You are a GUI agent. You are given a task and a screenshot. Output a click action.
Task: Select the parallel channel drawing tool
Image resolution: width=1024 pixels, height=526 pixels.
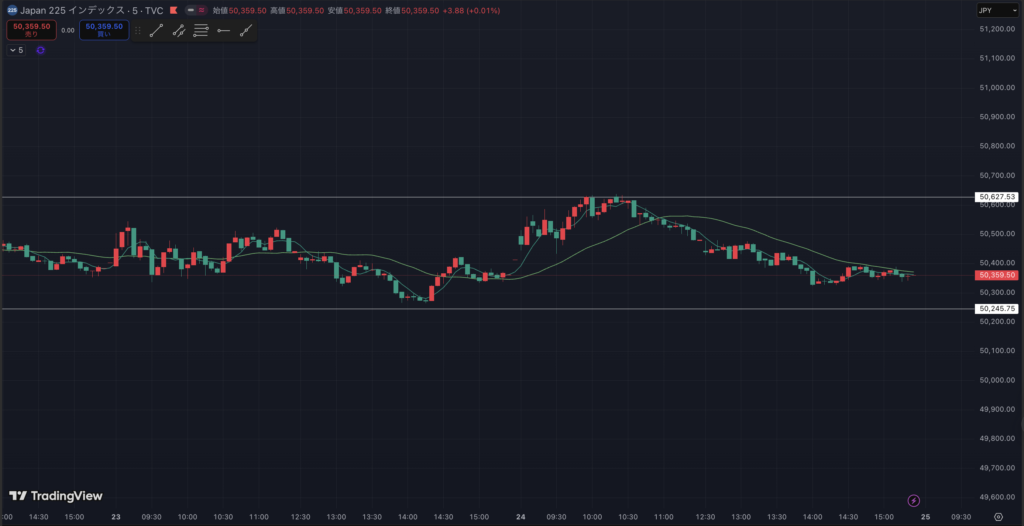click(179, 31)
